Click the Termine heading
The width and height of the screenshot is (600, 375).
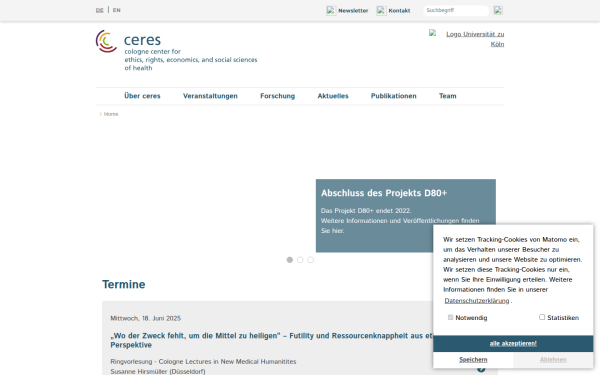click(x=124, y=284)
